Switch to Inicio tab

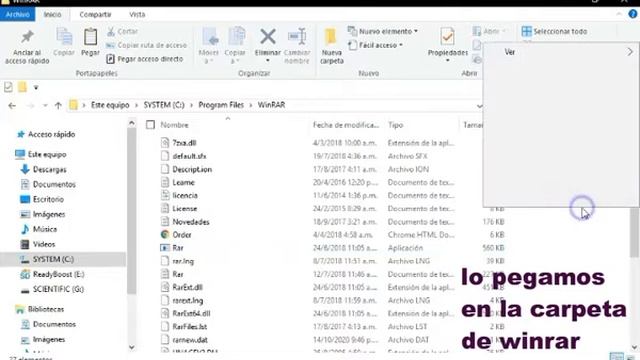tap(53, 14)
